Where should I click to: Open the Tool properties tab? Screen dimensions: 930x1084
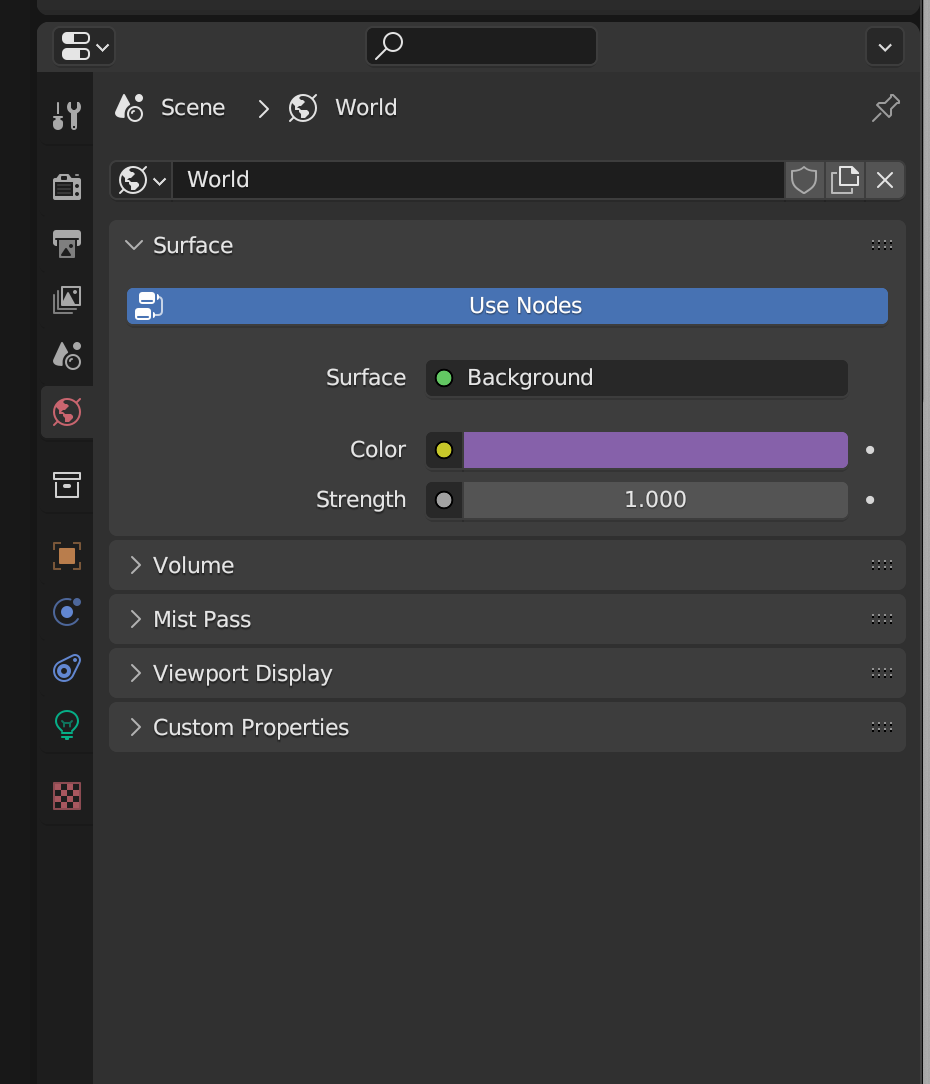[67, 115]
